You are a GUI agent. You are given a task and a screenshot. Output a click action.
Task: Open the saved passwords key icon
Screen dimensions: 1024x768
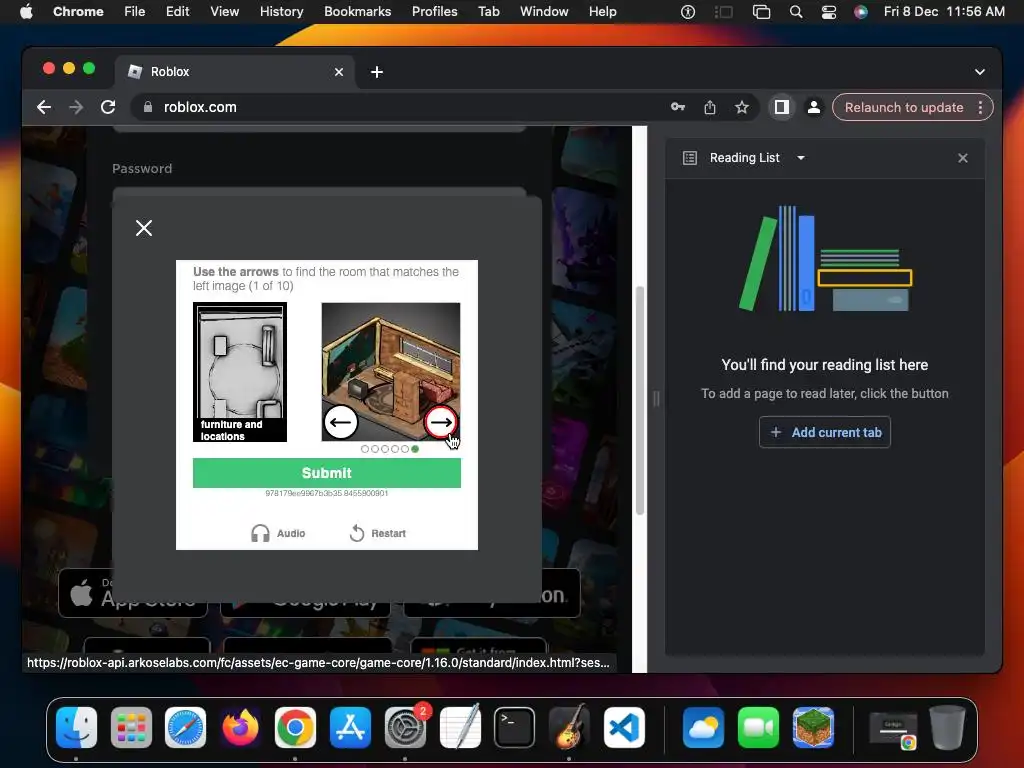tap(678, 107)
